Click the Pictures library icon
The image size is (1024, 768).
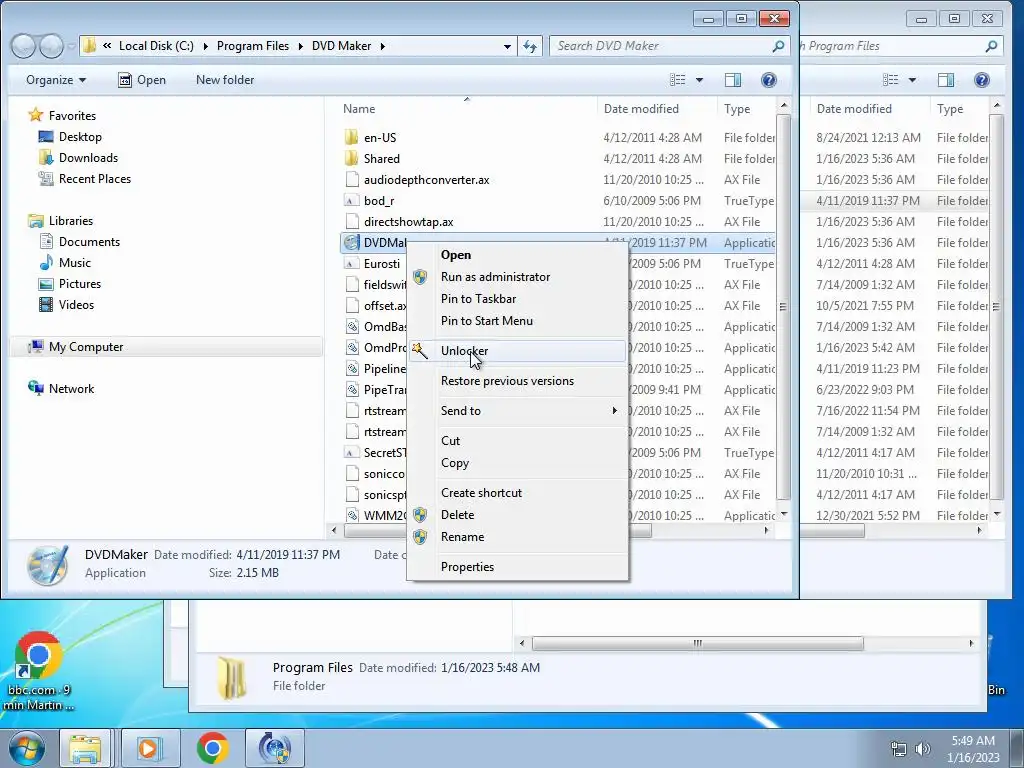tap(46, 283)
